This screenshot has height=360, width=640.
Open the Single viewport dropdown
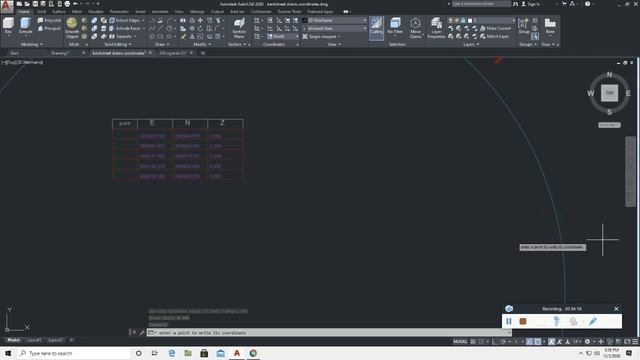322,36
